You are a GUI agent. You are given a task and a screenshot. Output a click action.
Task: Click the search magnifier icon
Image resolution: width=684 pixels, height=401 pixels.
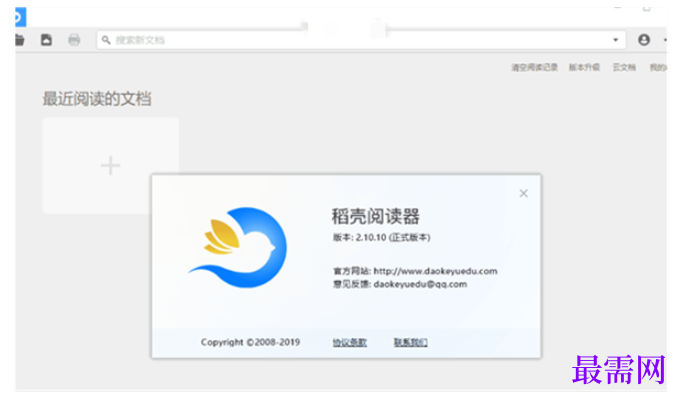point(106,40)
